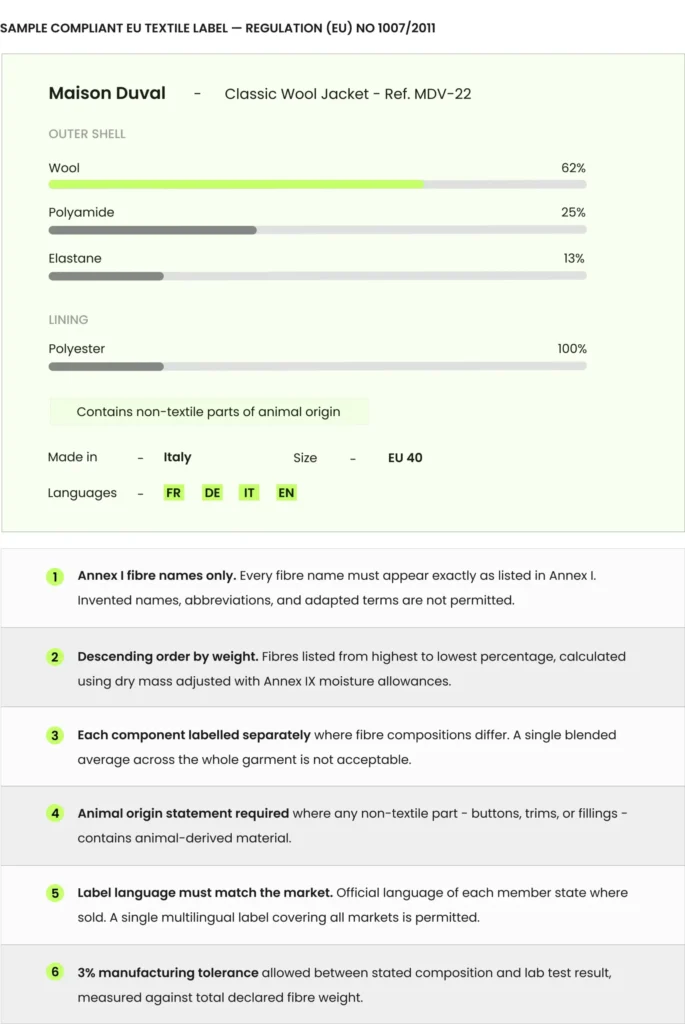Image resolution: width=685 pixels, height=1024 pixels.
Task: Click the number 3 badge for component labelling
Action: point(55,735)
